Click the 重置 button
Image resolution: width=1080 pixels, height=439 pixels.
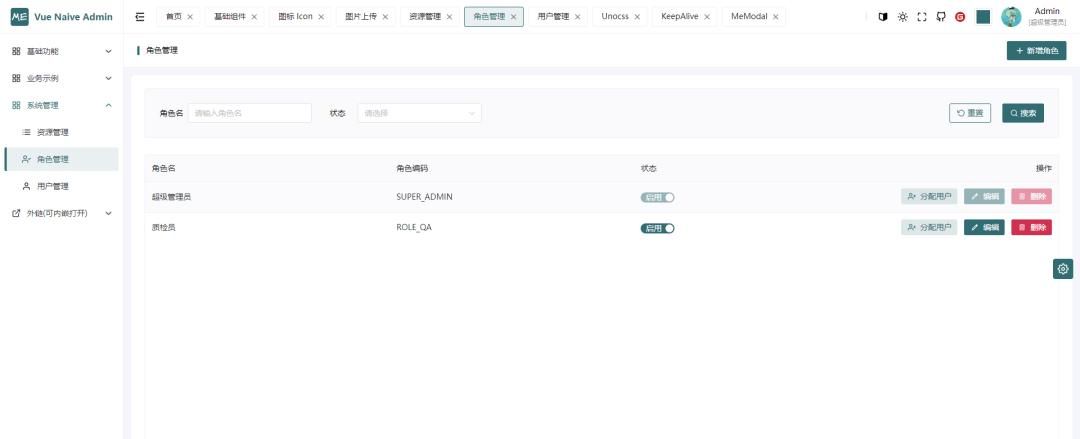tap(970, 113)
